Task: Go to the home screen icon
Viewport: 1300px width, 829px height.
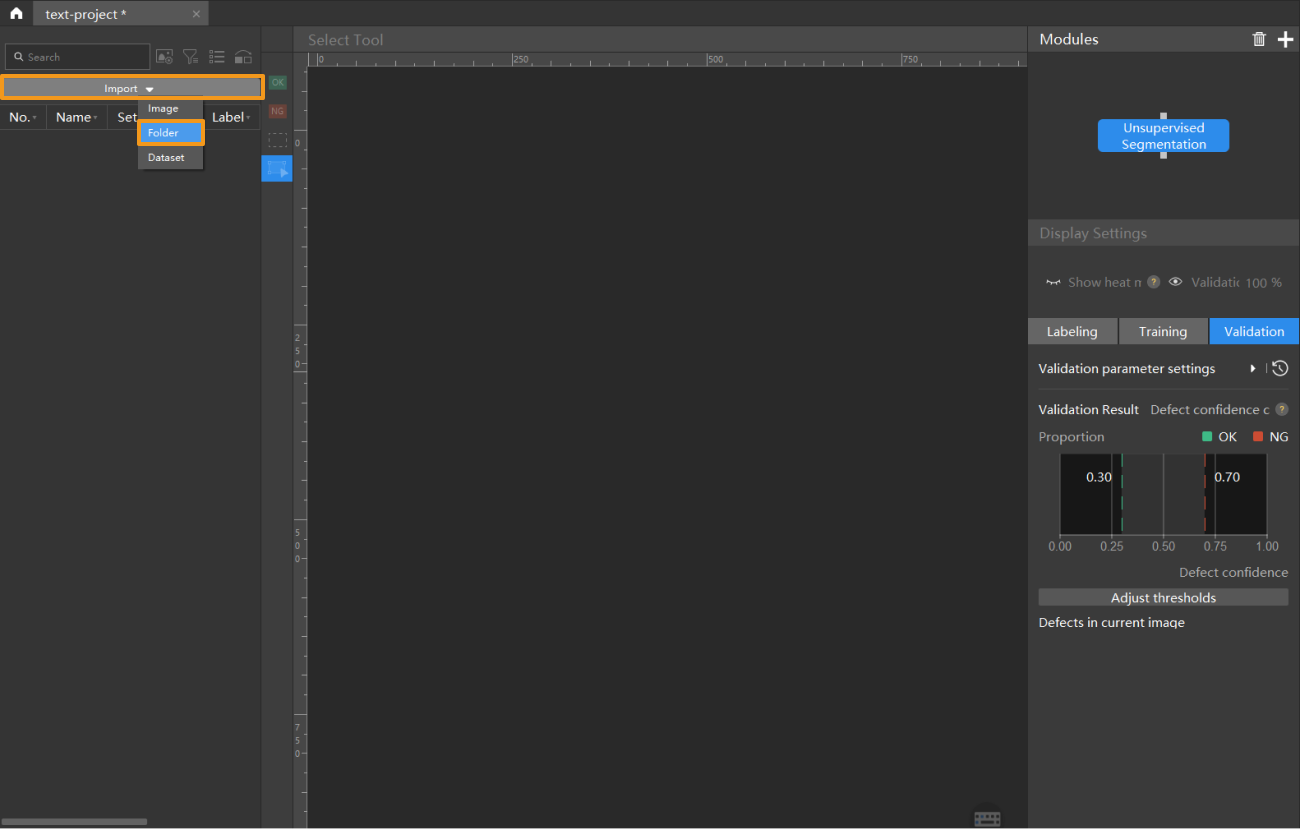Action: coord(16,14)
